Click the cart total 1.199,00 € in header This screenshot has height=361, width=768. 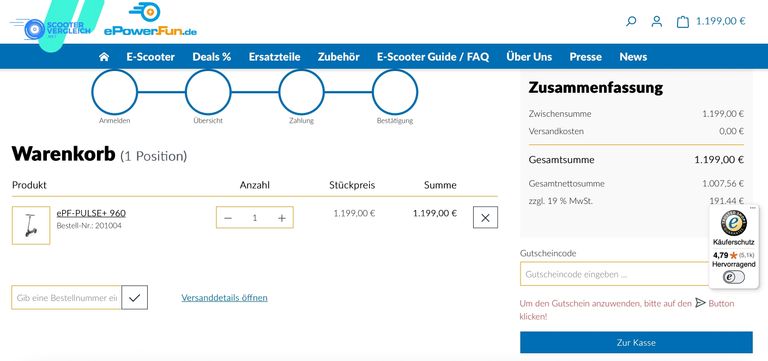coord(720,21)
